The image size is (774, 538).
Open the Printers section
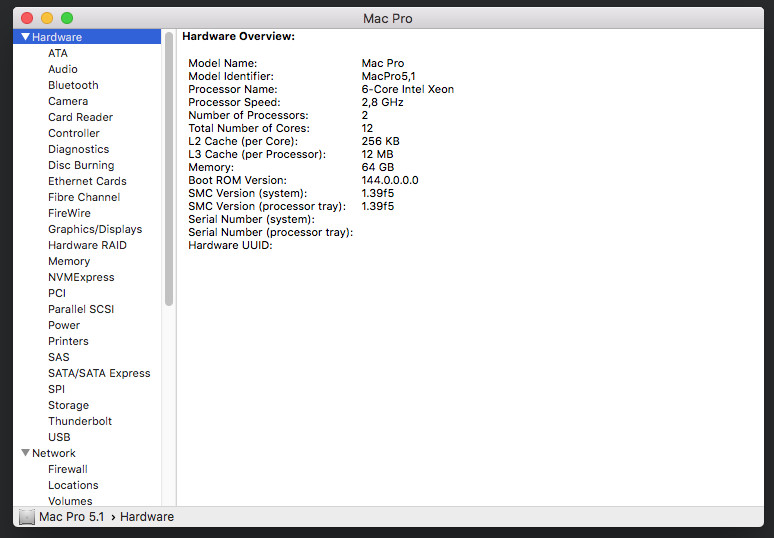[x=68, y=341]
